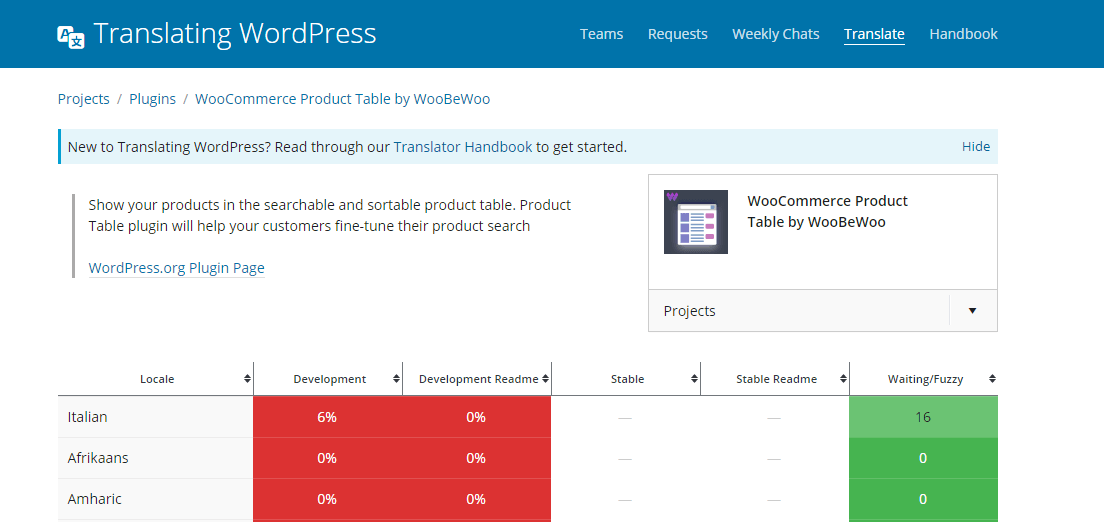Hide the new translator notice
This screenshot has height=522, width=1104.
976,147
